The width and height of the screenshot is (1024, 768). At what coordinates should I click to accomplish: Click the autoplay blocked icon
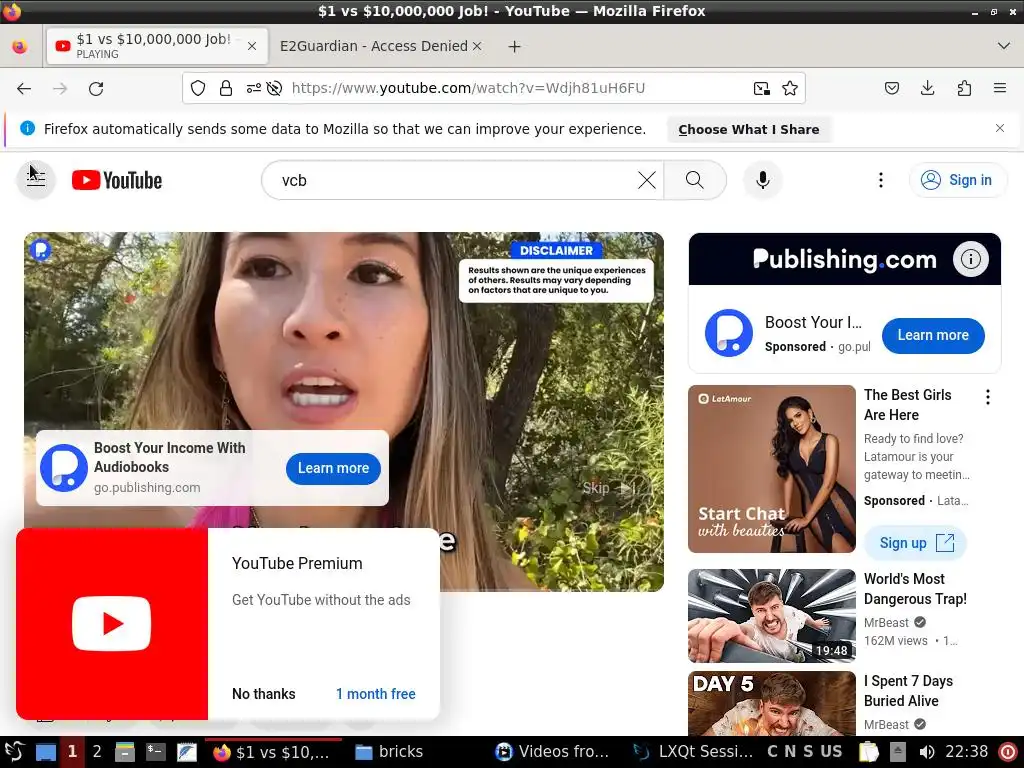point(274,88)
